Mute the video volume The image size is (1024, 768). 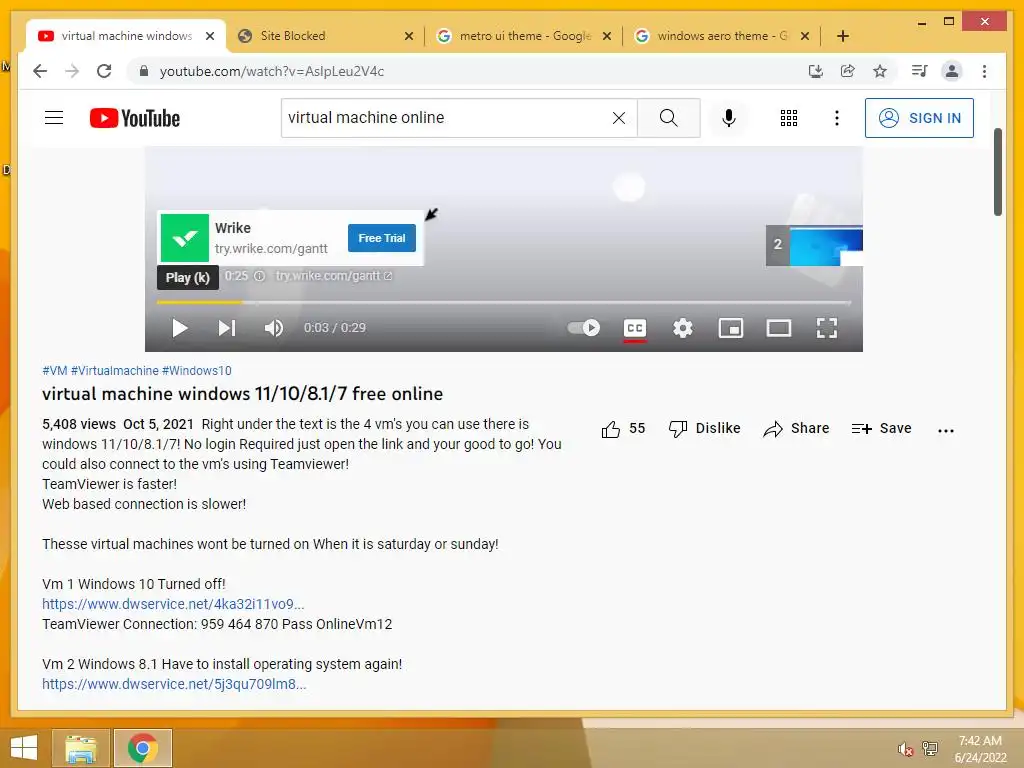[x=274, y=328]
